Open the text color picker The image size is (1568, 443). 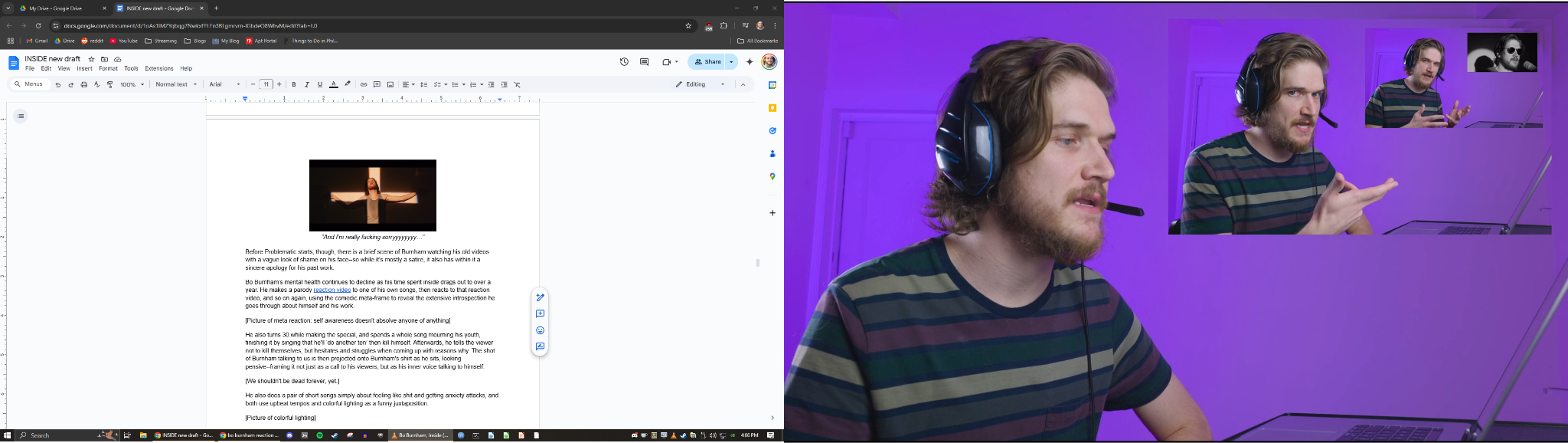[x=333, y=84]
